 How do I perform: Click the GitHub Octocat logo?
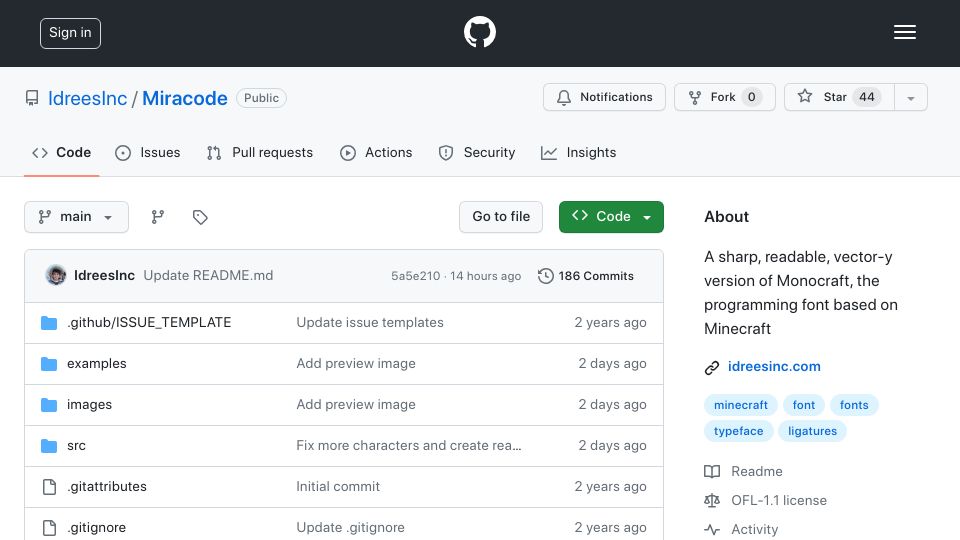(x=479, y=32)
